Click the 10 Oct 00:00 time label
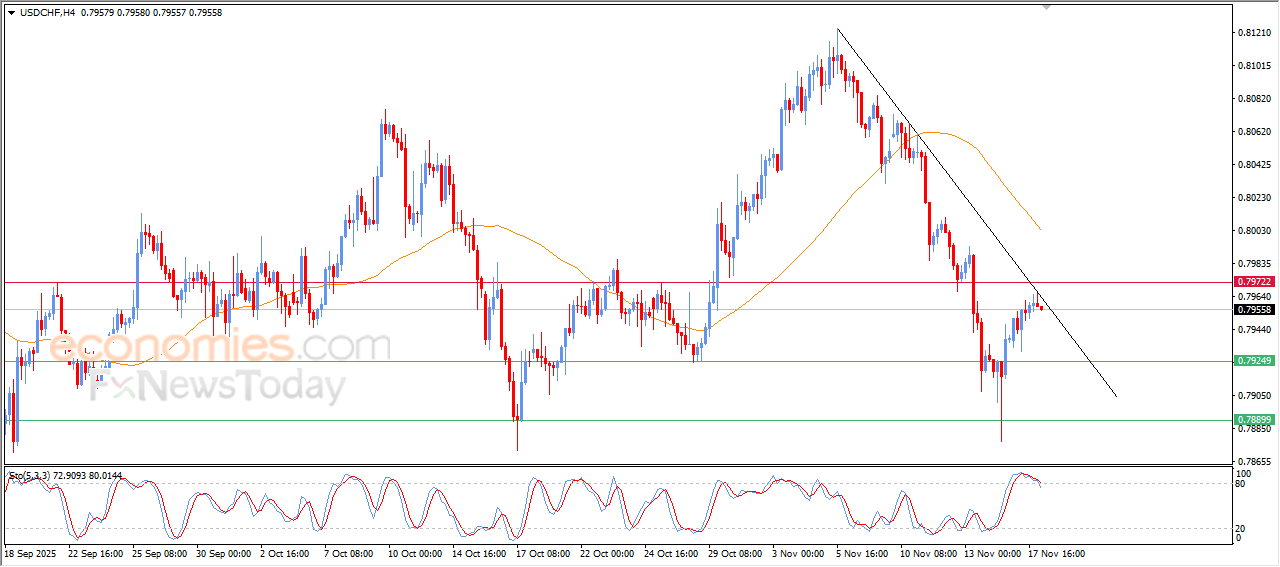Screen dimensions: 1280x567 [415, 553]
